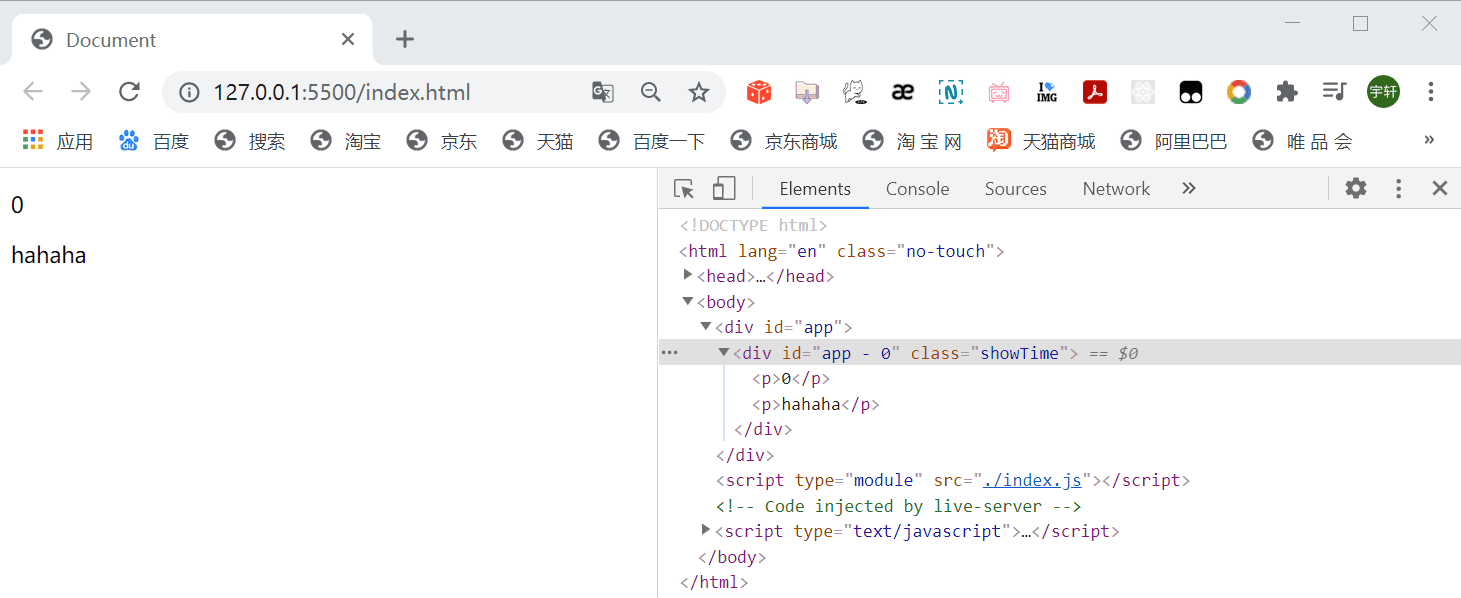Switch to the Sources tab
Viewport: 1461px width, 598px height.
point(1015,189)
